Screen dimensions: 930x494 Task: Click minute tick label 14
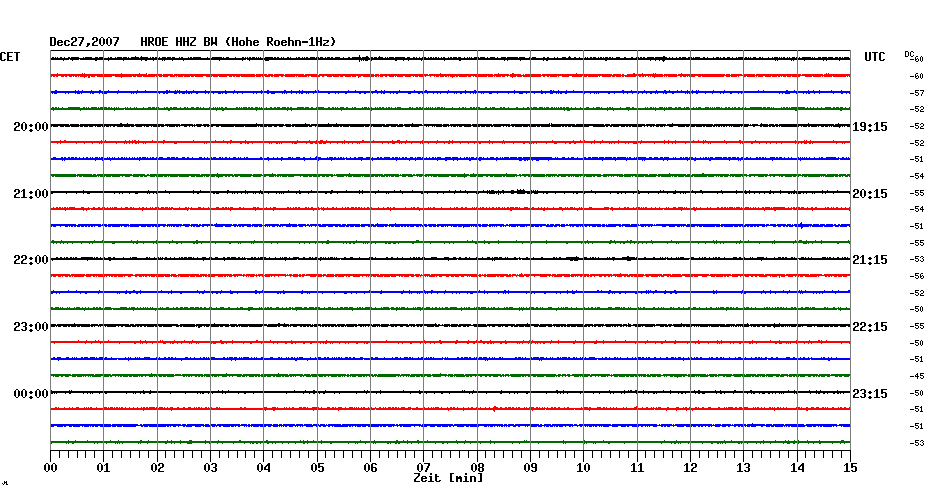(x=797, y=468)
